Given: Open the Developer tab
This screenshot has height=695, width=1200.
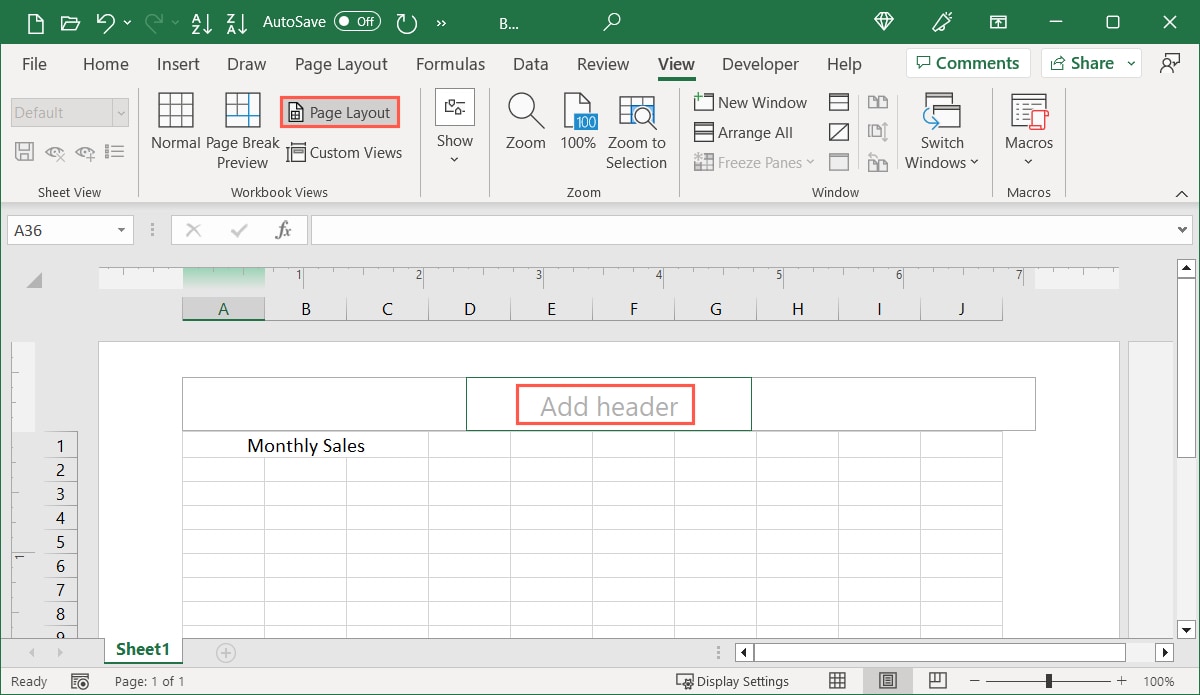Looking at the screenshot, I should tap(760, 64).
